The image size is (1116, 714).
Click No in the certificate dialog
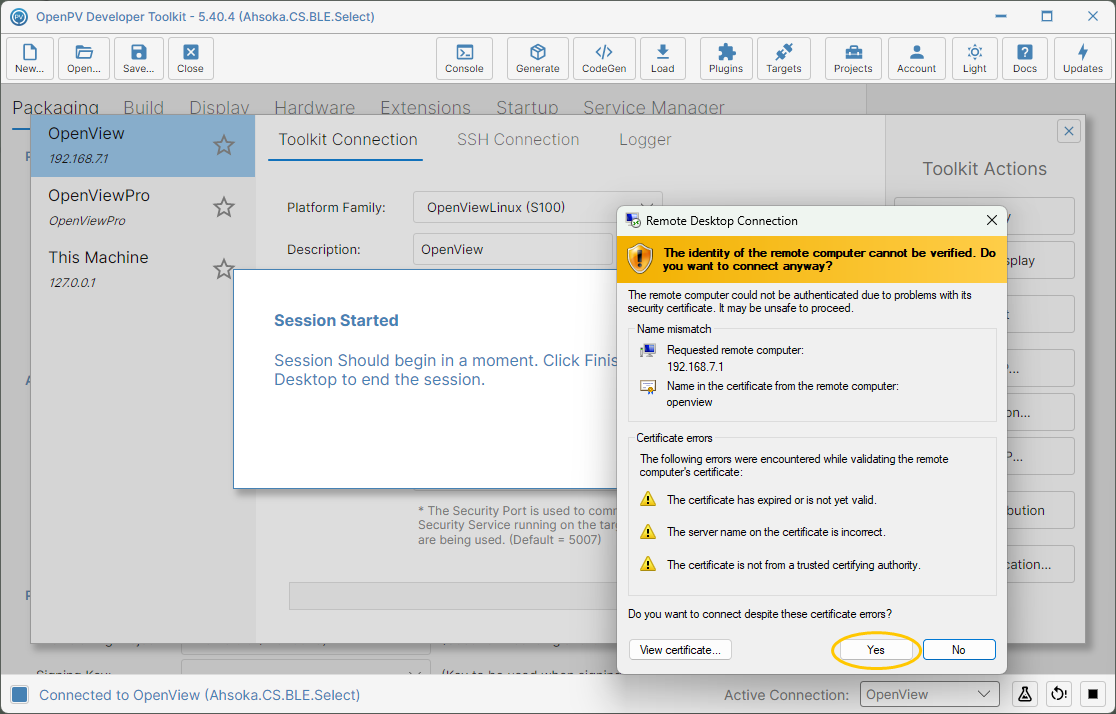959,650
